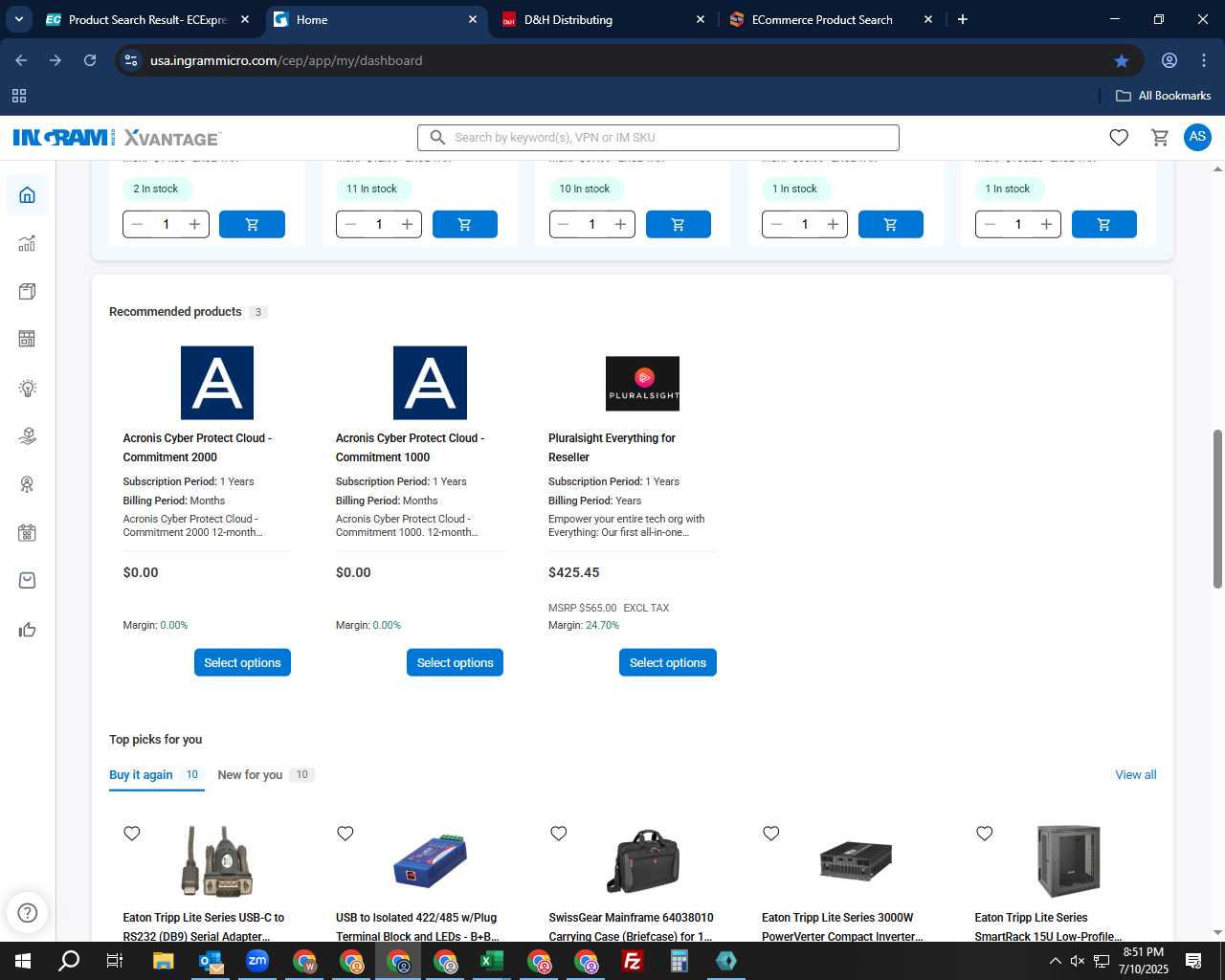
Task: Favorite the SwissGear Mainframe carrying case
Action: tap(559, 834)
